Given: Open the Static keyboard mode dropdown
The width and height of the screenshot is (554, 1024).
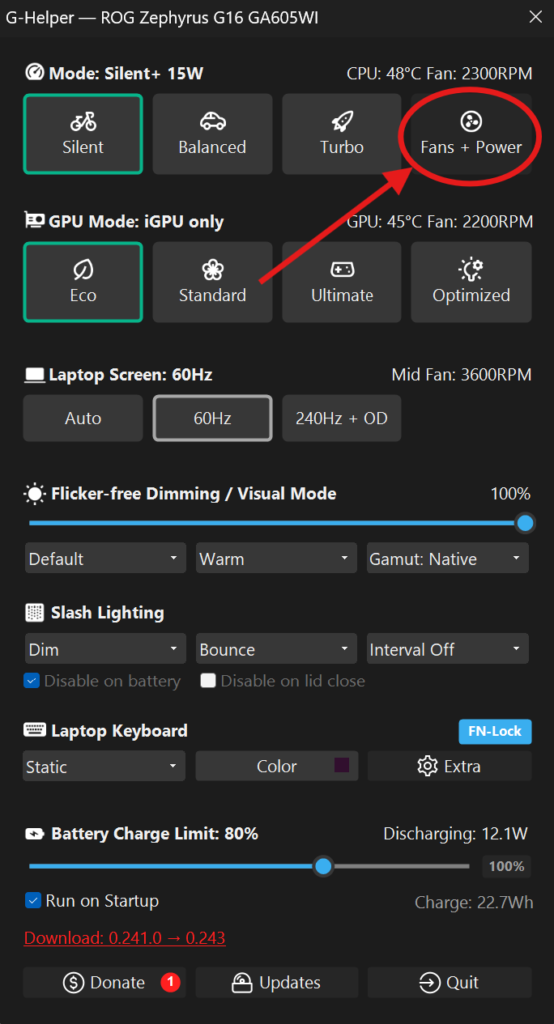Looking at the screenshot, I should tap(105, 766).
